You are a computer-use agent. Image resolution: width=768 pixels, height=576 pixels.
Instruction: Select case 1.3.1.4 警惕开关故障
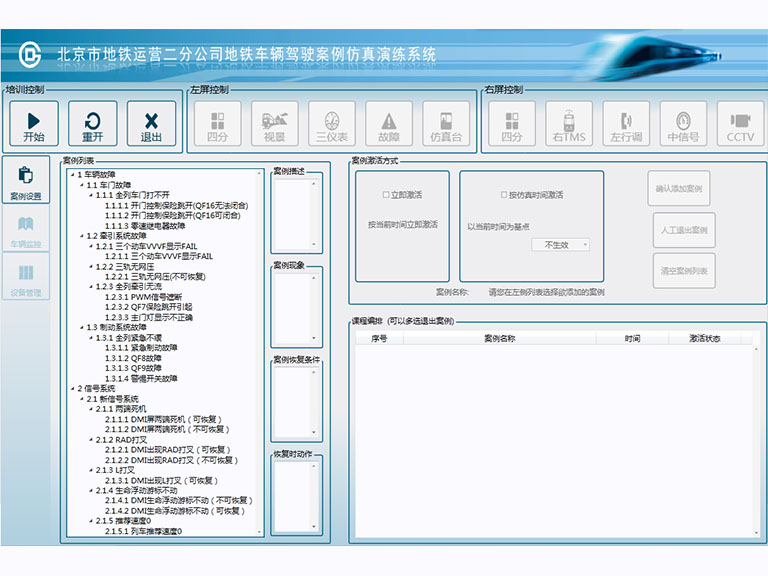[141, 379]
